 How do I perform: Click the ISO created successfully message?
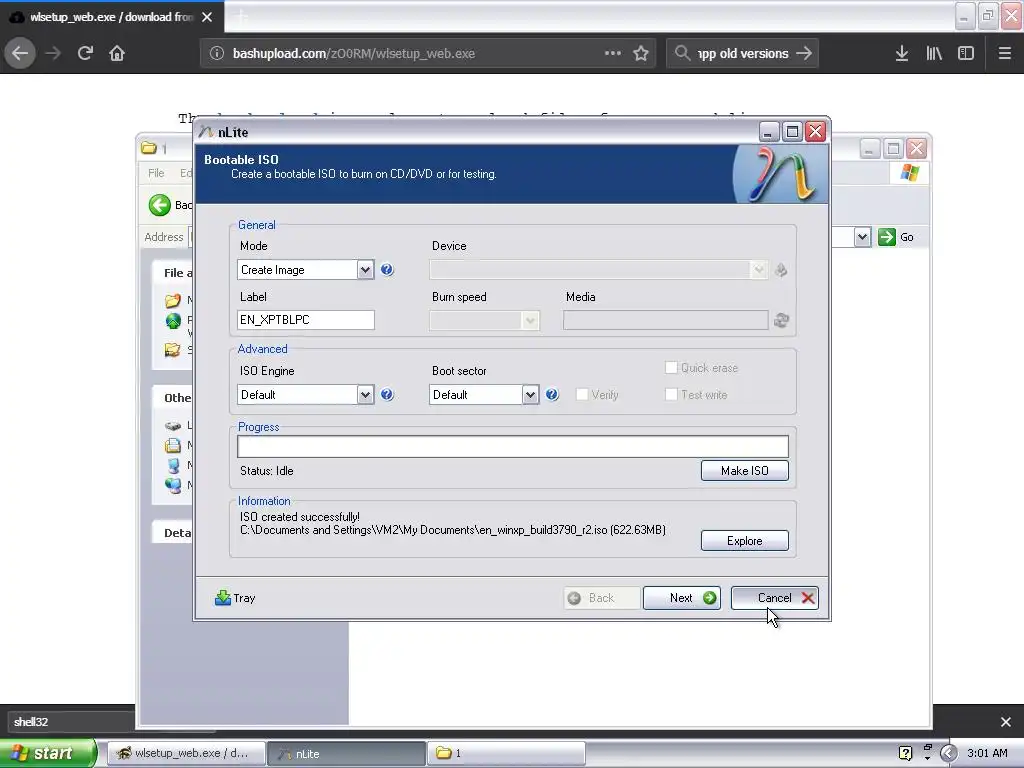click(300, 517)
